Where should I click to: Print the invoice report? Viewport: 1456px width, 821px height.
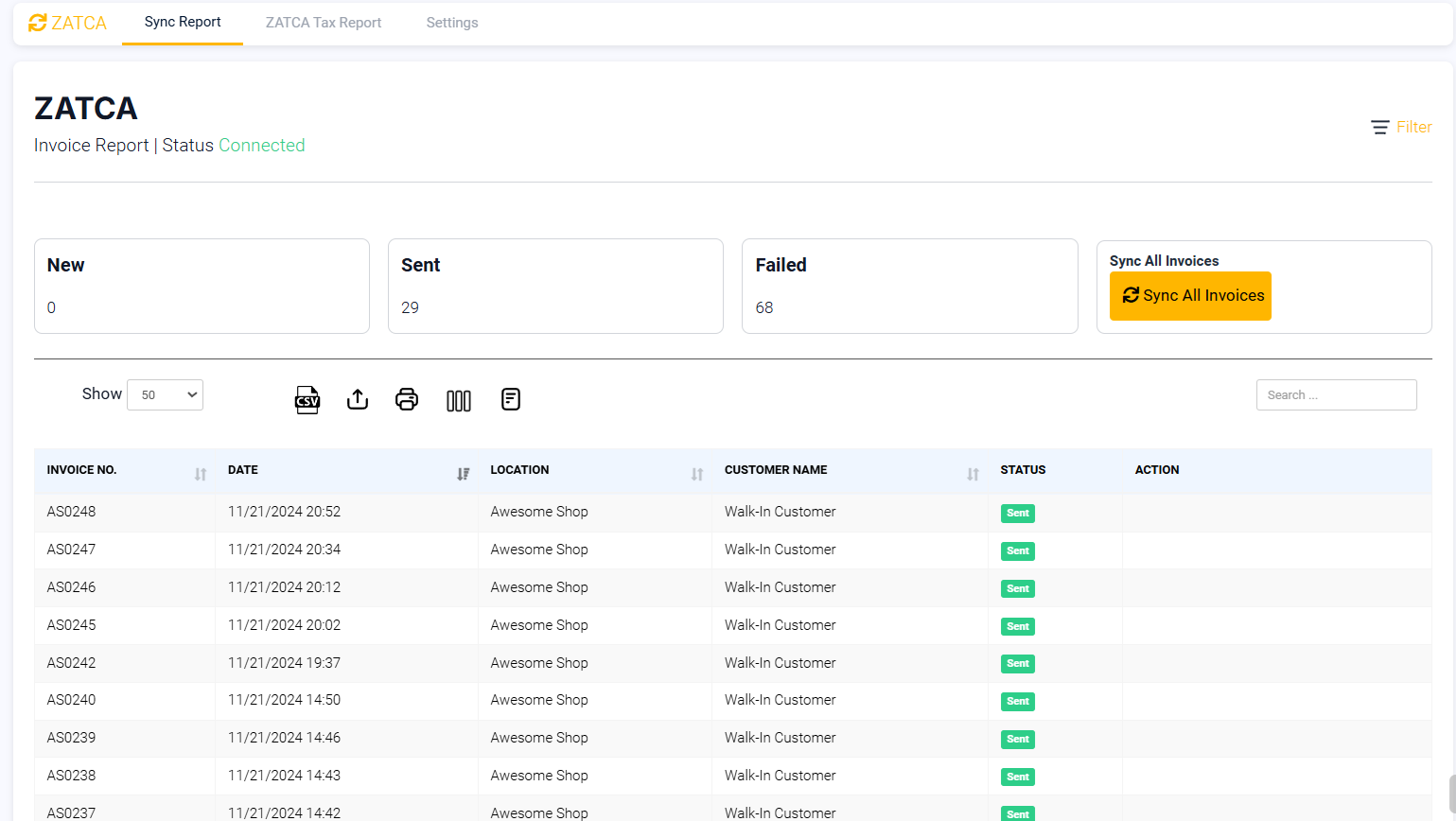[x=407, y=399]
